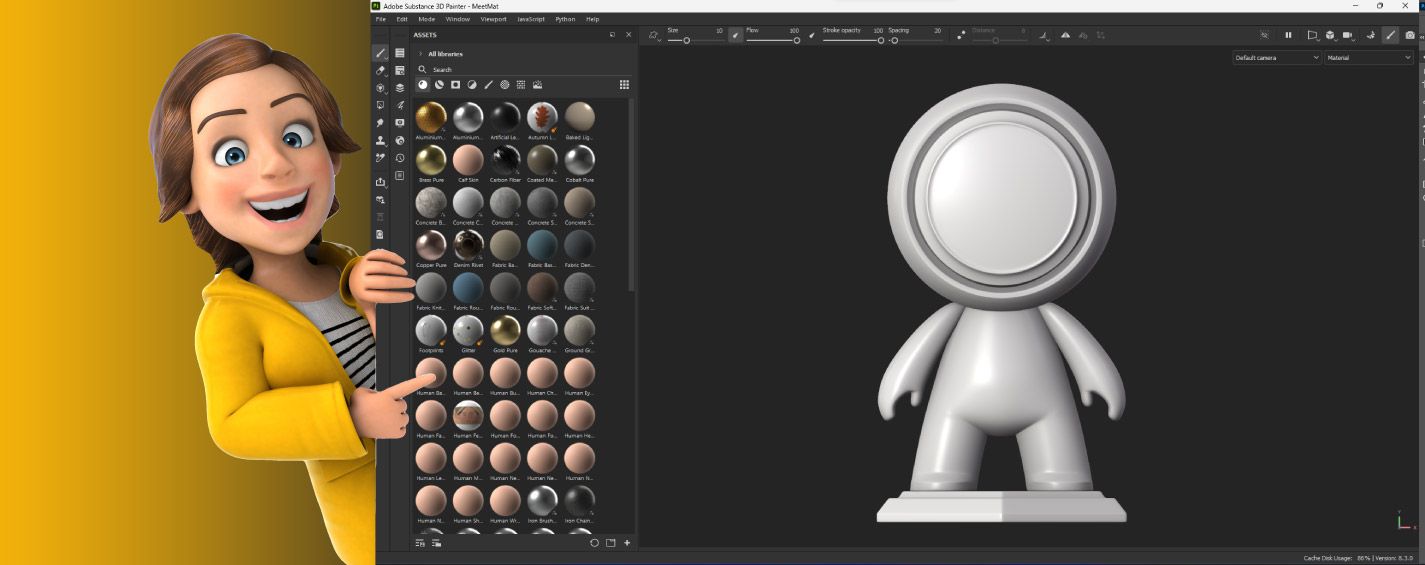Adjust the brush Size slider
This screenshot has width=1425, height=565.
pos(695,41)
